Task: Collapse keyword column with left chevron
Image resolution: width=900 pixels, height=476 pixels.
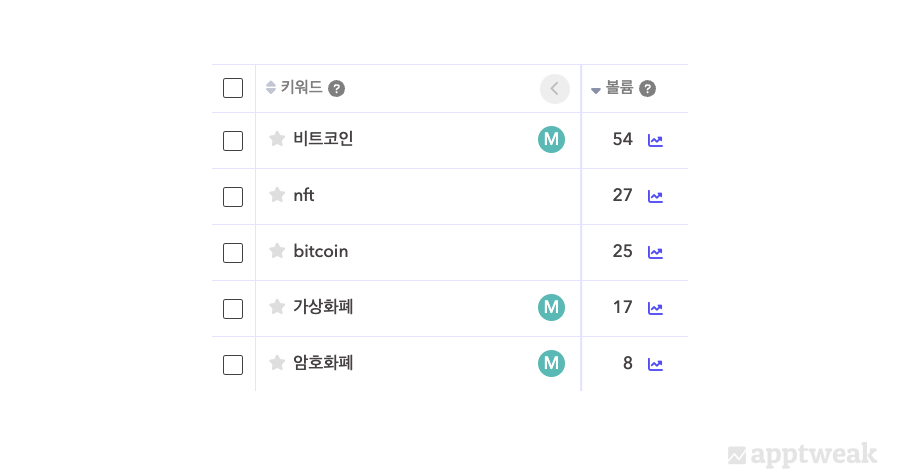Action: click(554, 89)
